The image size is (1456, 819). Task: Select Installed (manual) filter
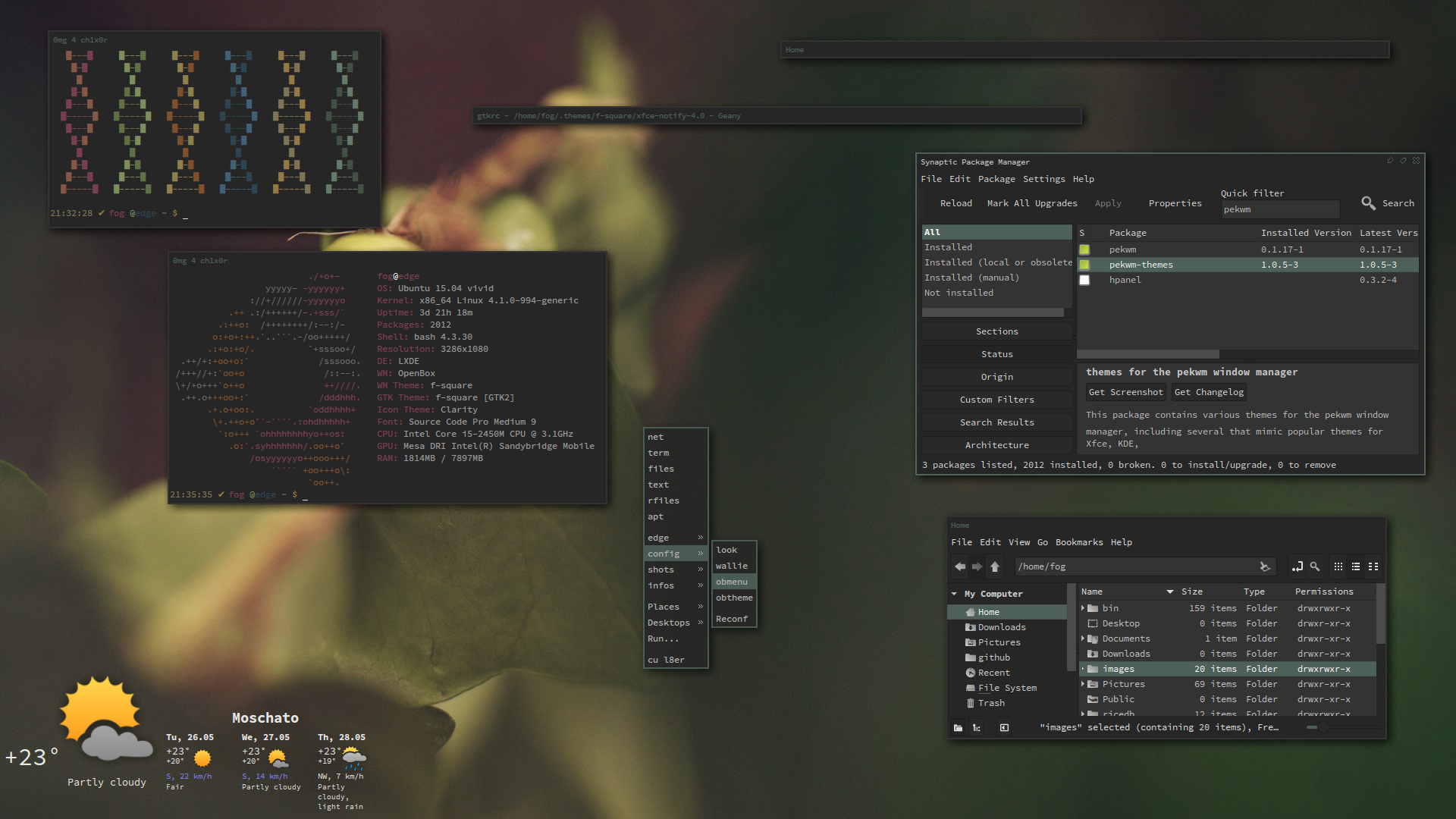pyautogui.click(x=996, y=278)
